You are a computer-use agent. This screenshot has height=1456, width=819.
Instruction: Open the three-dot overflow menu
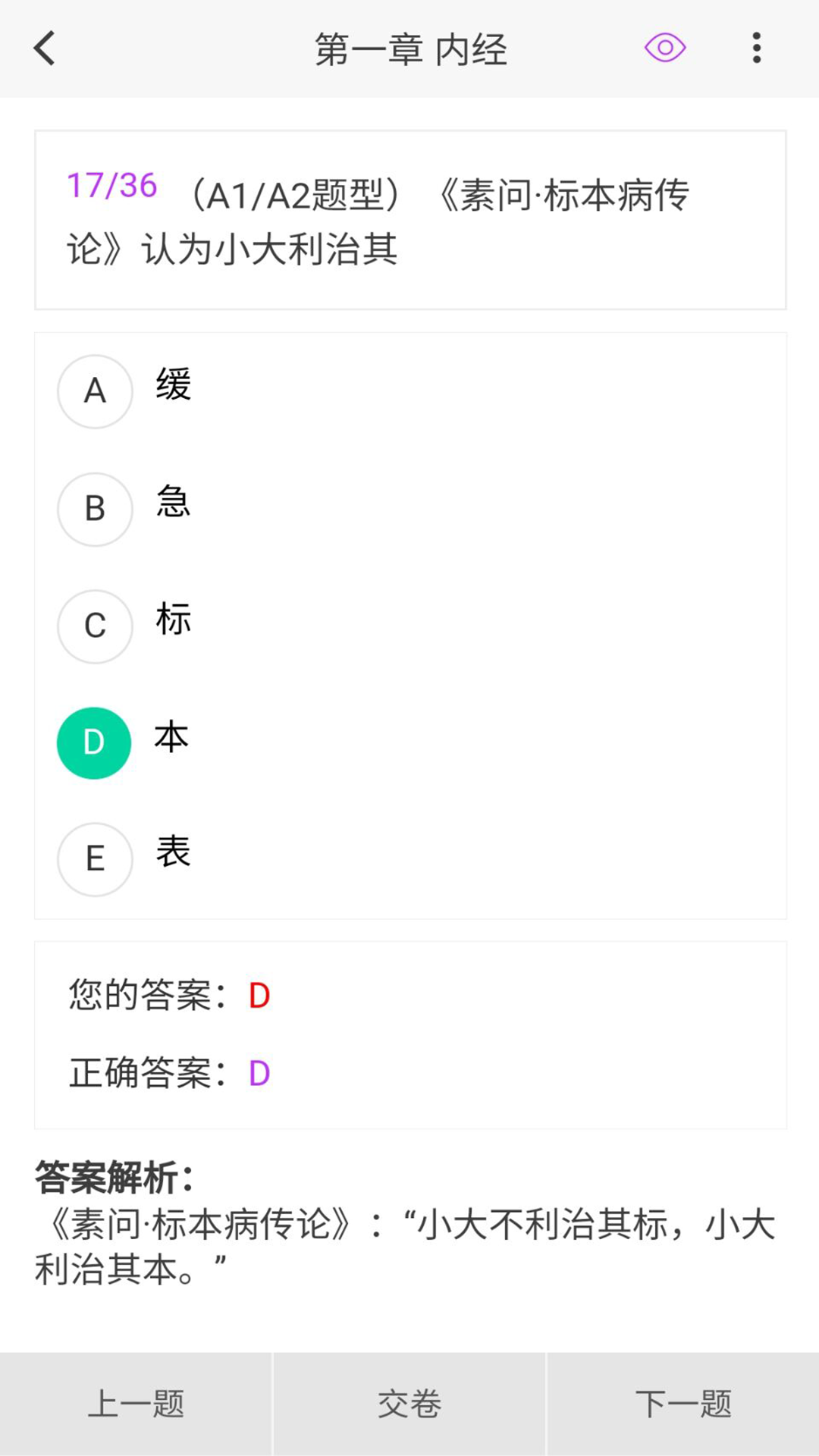(x=756, y=47)
